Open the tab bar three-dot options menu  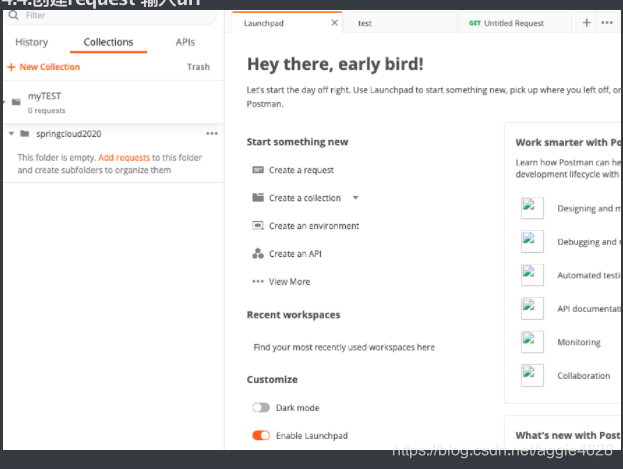point(607,23)
